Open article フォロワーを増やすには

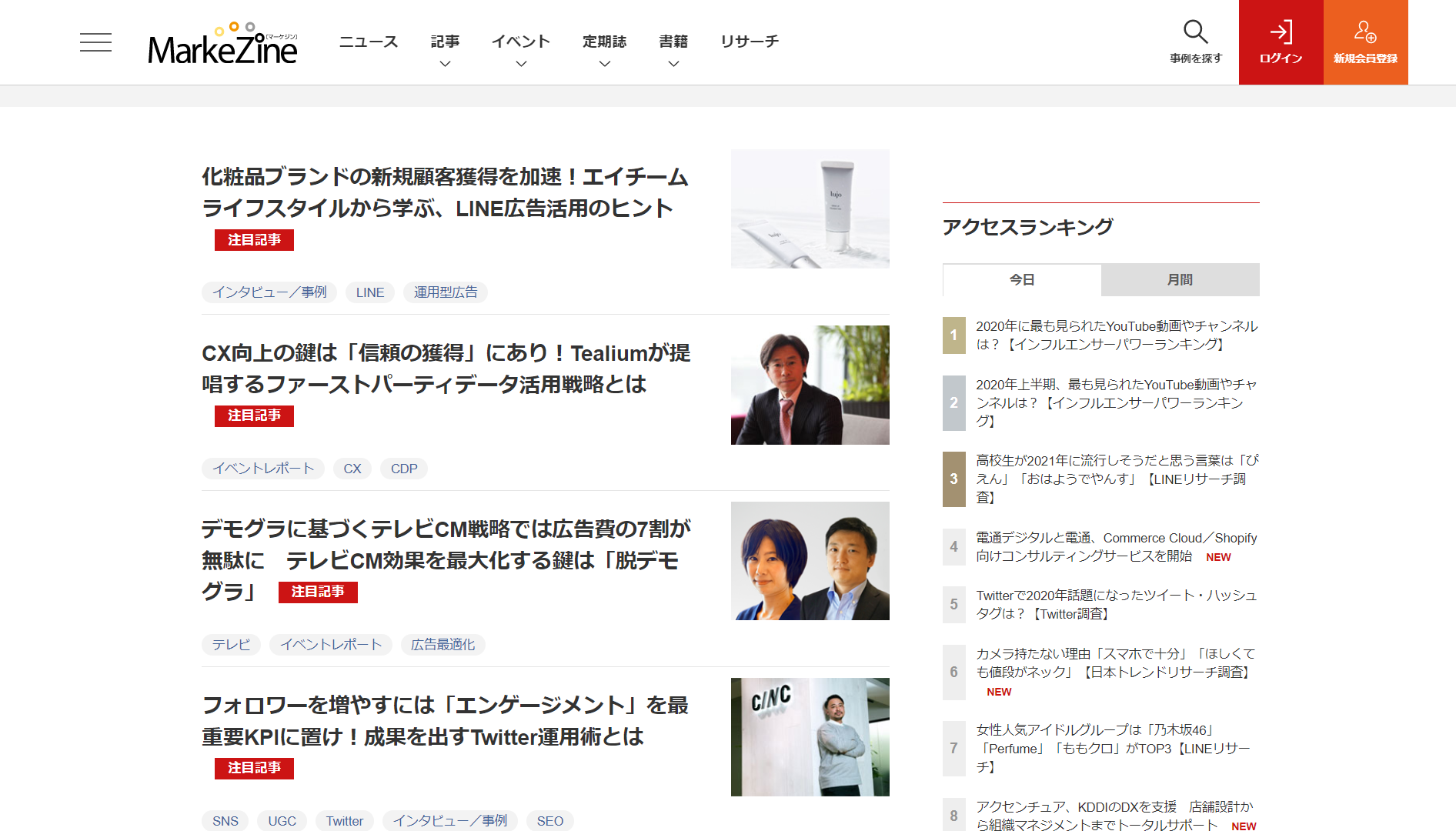coord(445,721)
